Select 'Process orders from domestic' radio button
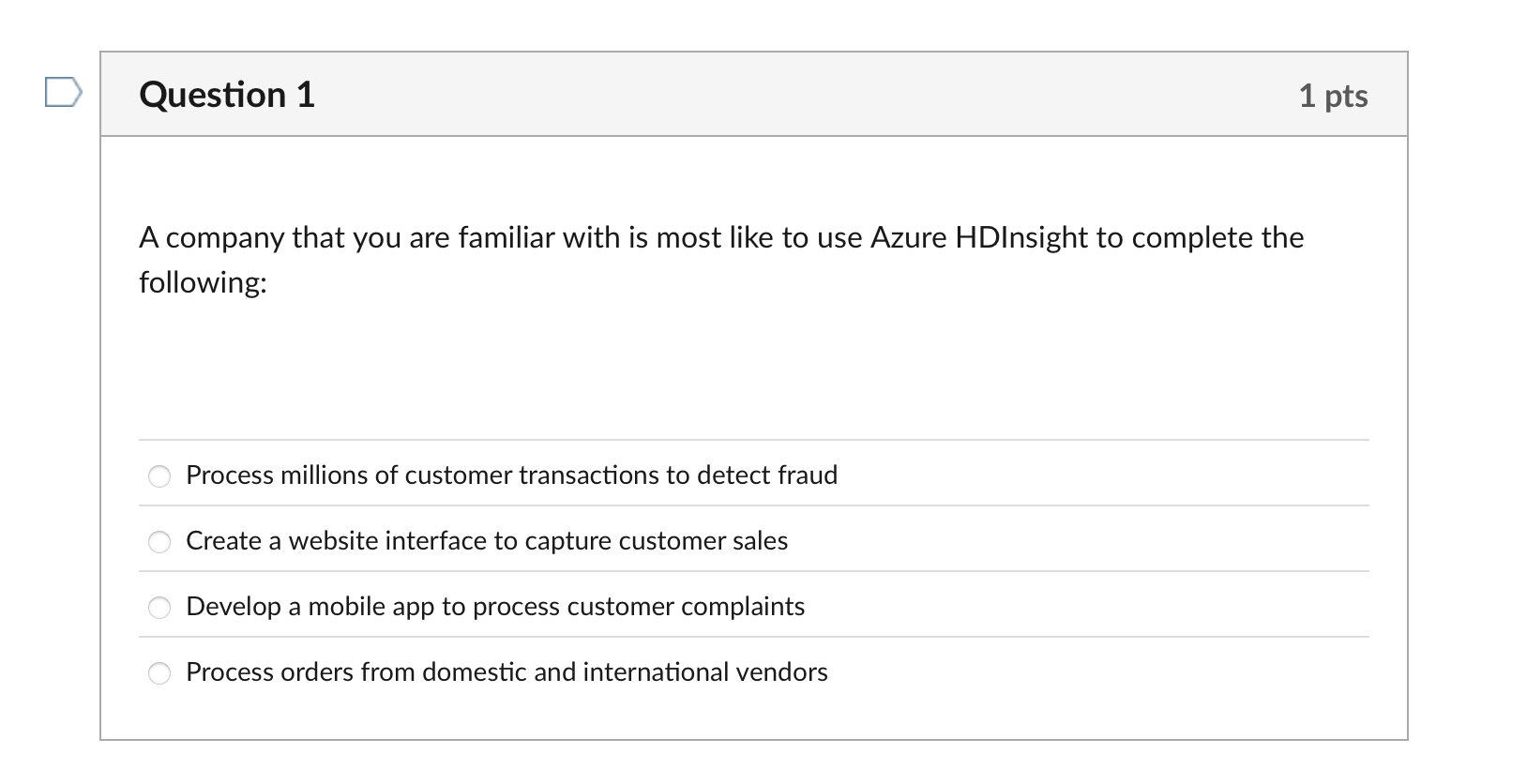Viewport: 1527px width, 784px height. click(x=160, y=673)
